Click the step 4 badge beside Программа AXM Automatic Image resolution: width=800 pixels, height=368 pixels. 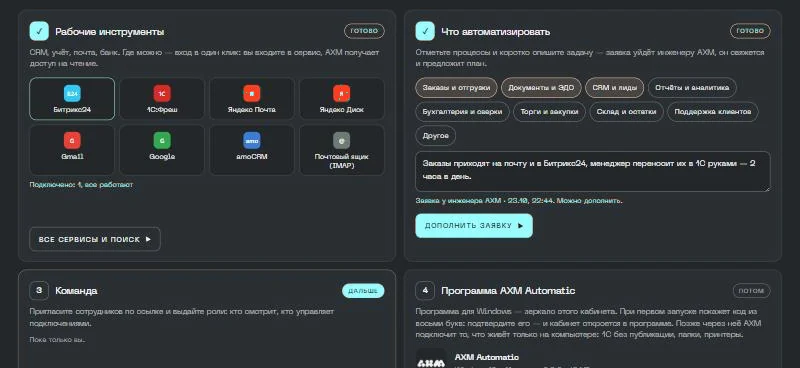[425, 290]
